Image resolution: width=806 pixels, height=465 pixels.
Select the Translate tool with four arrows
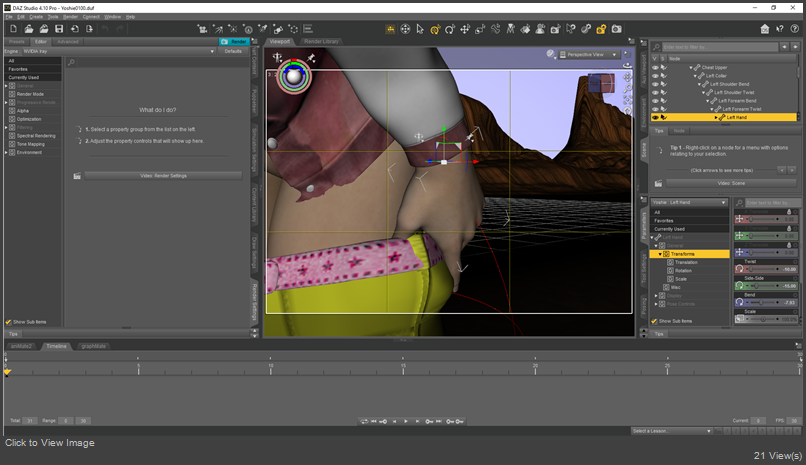(465, 29)
